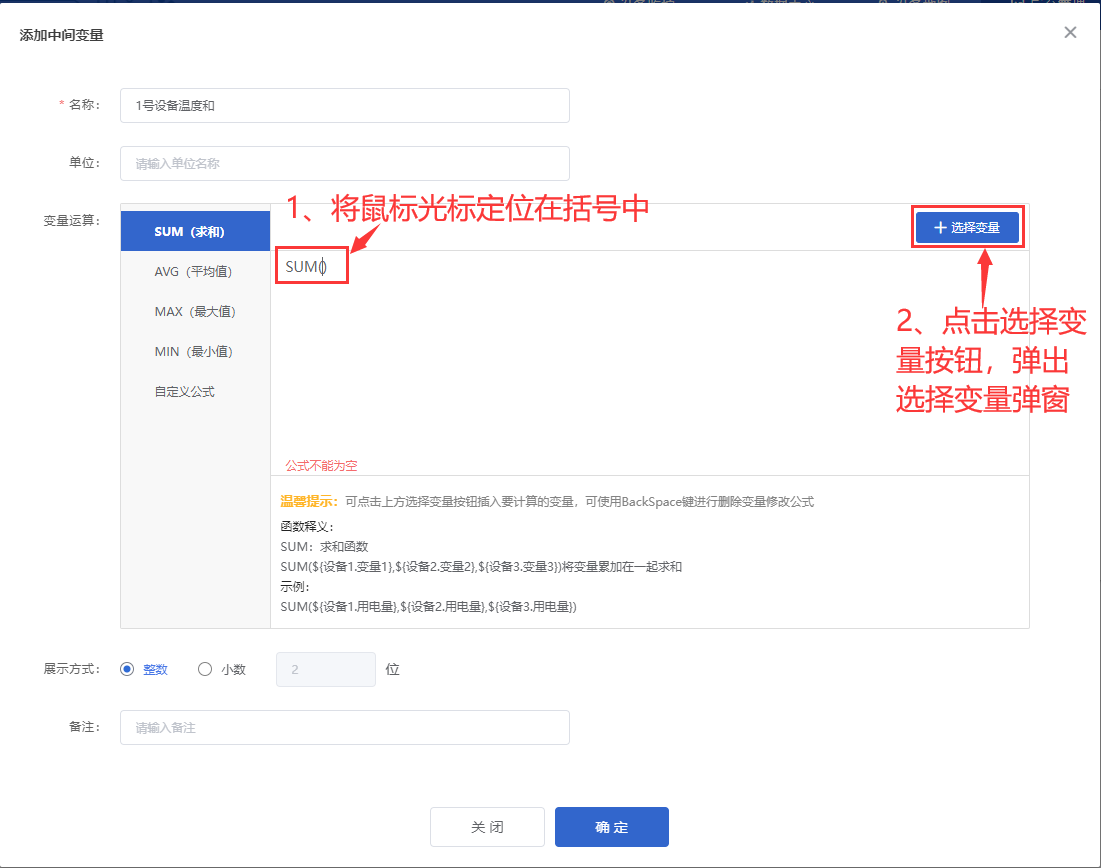Click the 变量累加在一起求和 formula line
Screen dimensions: 1101x868
tap(481, 567)
